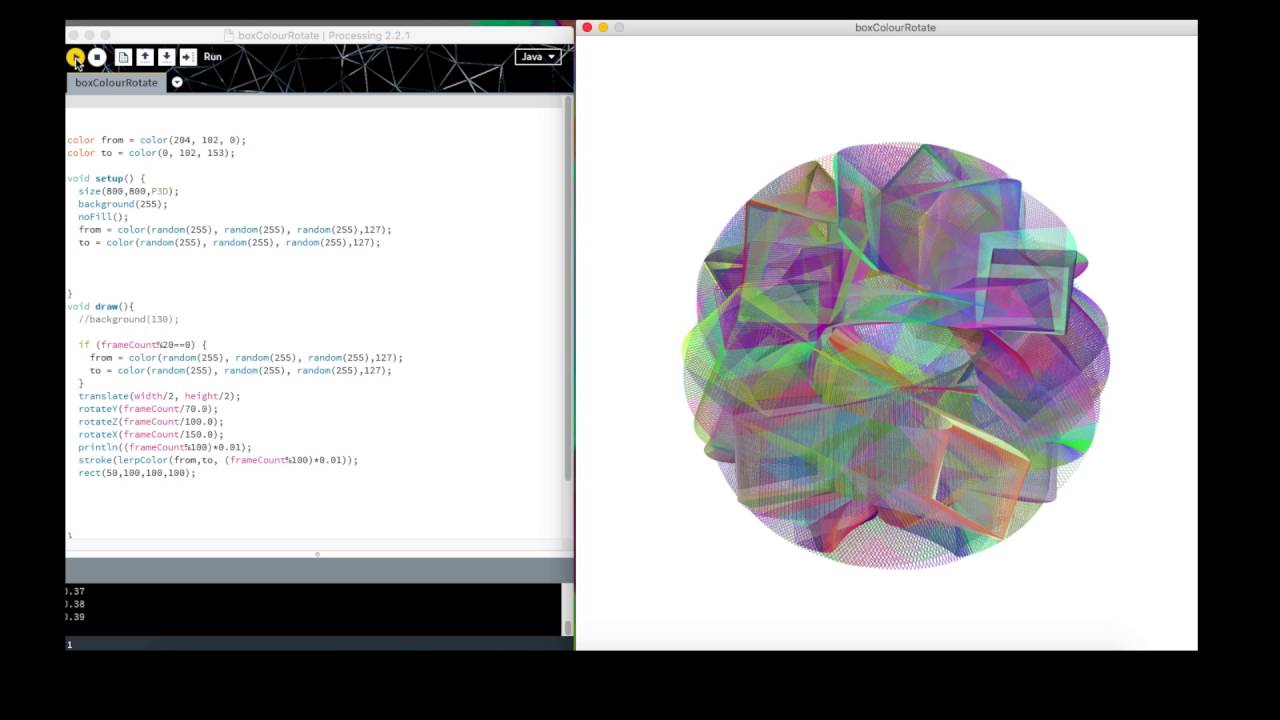
Task: Click the 'void draw(){' line
Action: [x=100, y=306]
